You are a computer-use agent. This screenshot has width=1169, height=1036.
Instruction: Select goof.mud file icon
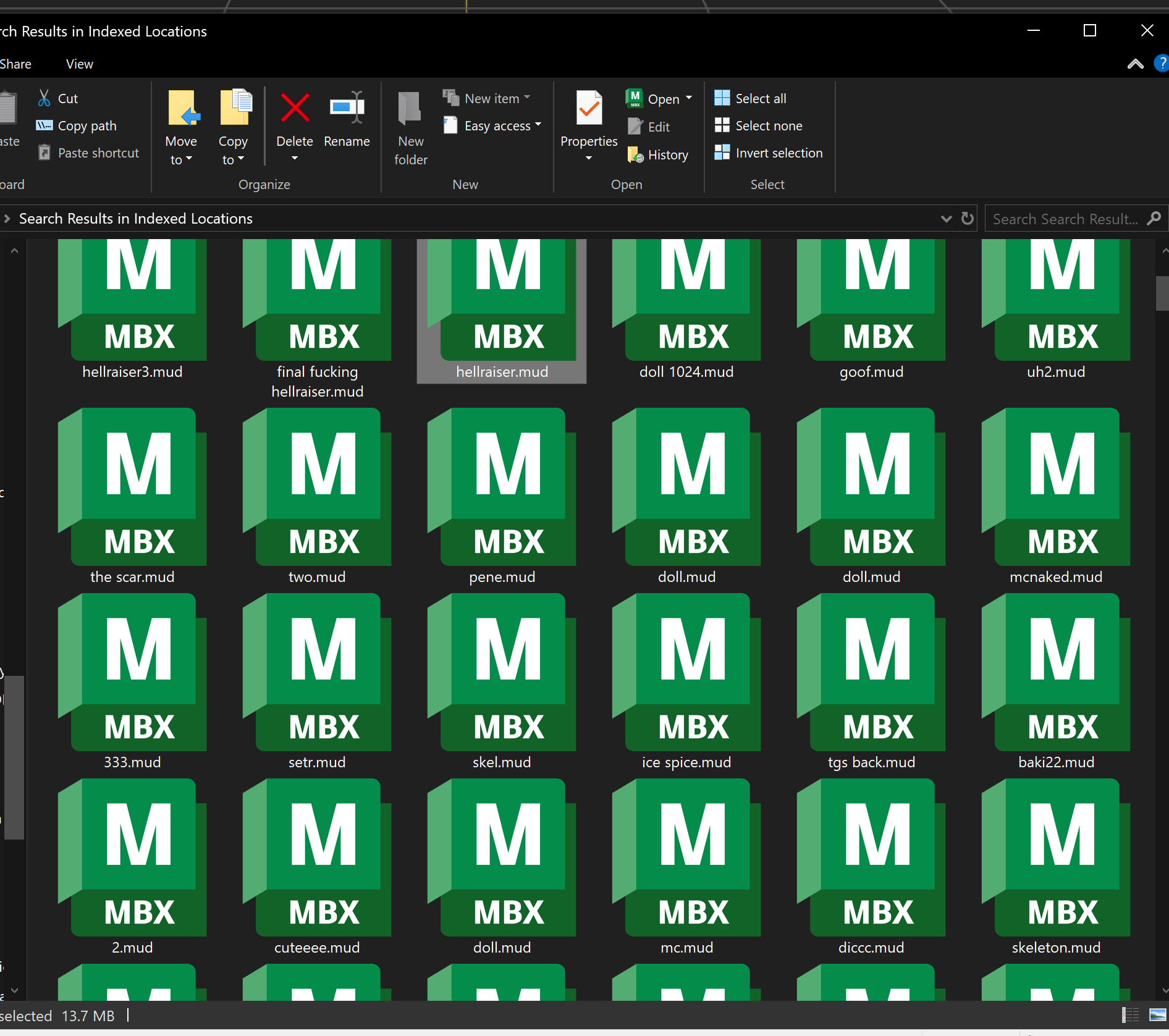point(871,300)
